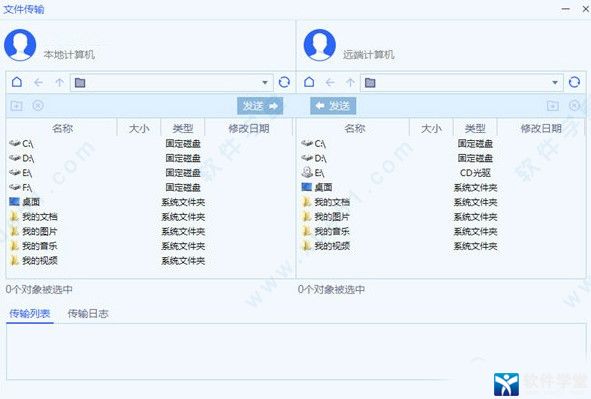Image resolution: width=591 pixels, height=399 pixels.
Task: Go up one level in local pane
Action: click(59, 82)
